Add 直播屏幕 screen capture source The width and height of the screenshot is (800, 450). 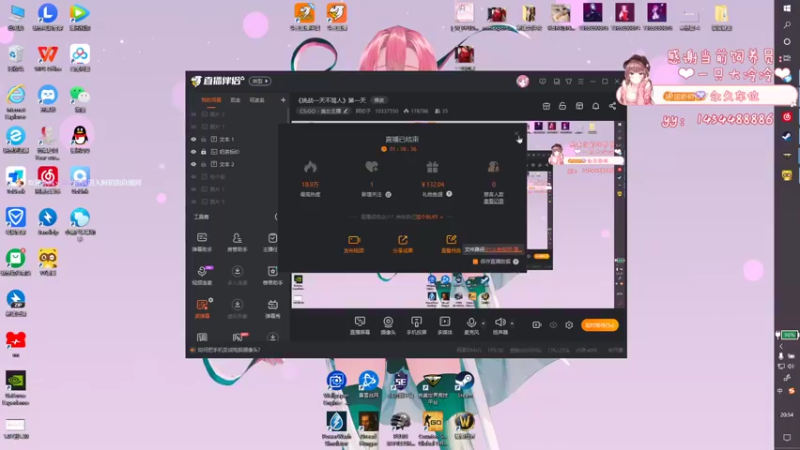360,325
